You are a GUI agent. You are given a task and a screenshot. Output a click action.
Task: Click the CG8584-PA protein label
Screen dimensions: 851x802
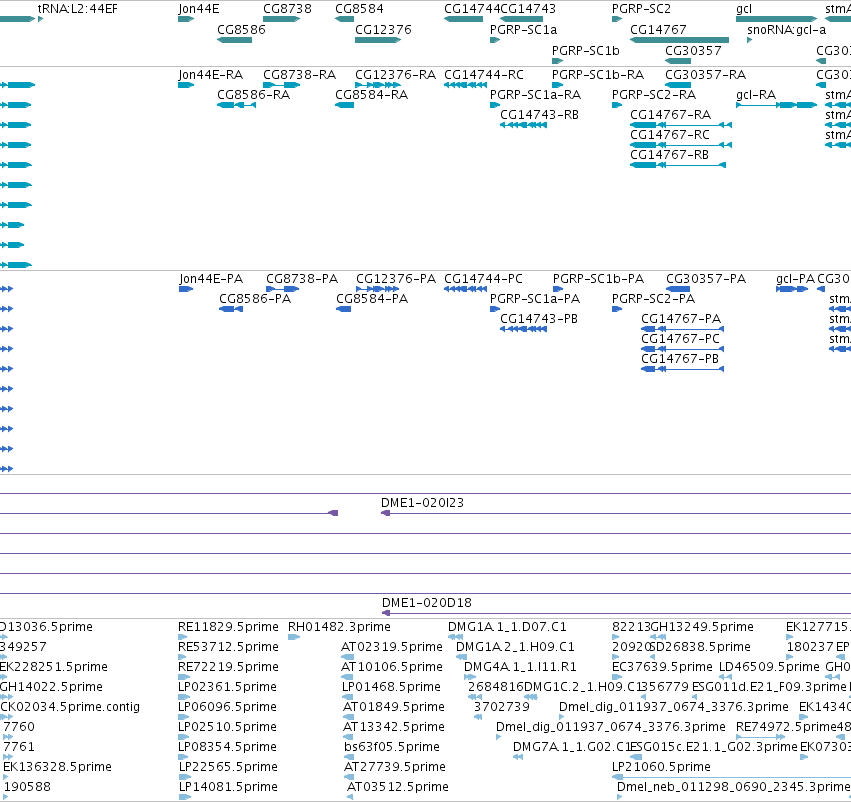[372, 298]
